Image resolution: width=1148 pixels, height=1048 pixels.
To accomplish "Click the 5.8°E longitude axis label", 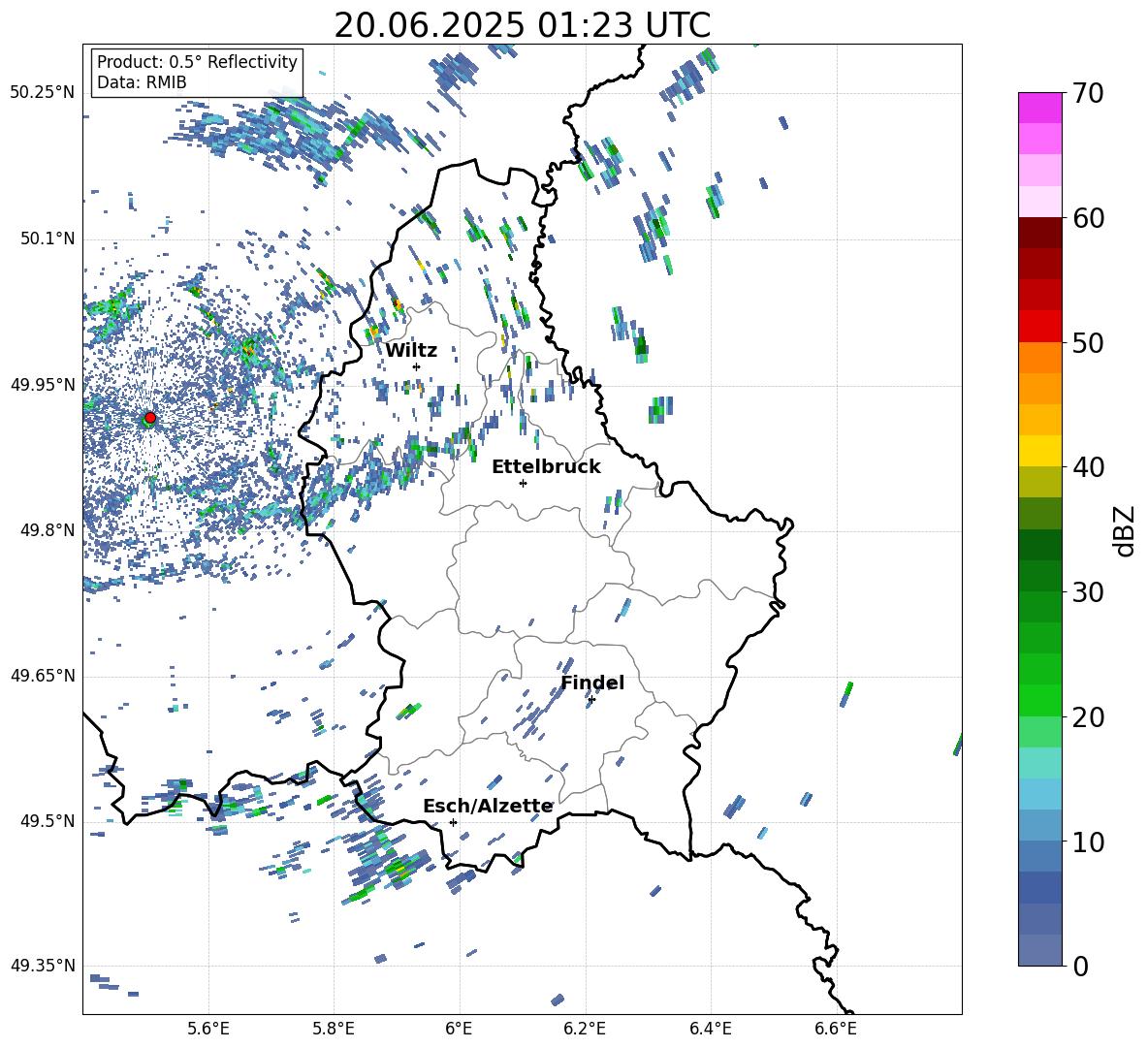I will [334, 1029].
